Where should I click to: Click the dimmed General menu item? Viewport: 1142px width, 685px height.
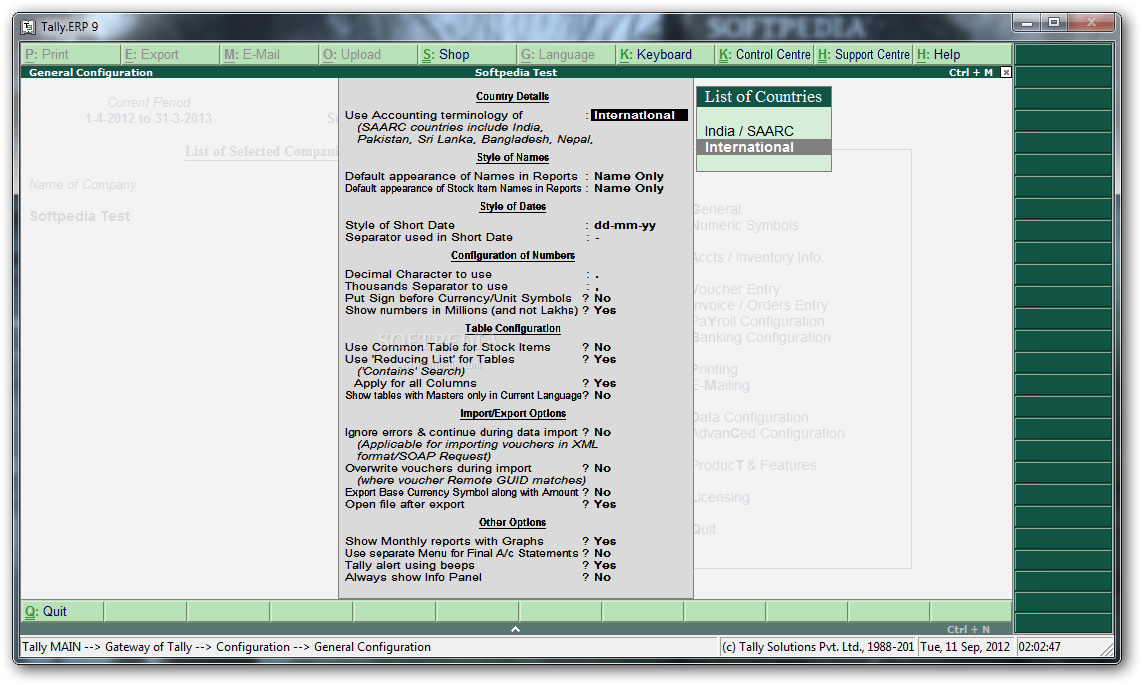(x=717, y=209)
